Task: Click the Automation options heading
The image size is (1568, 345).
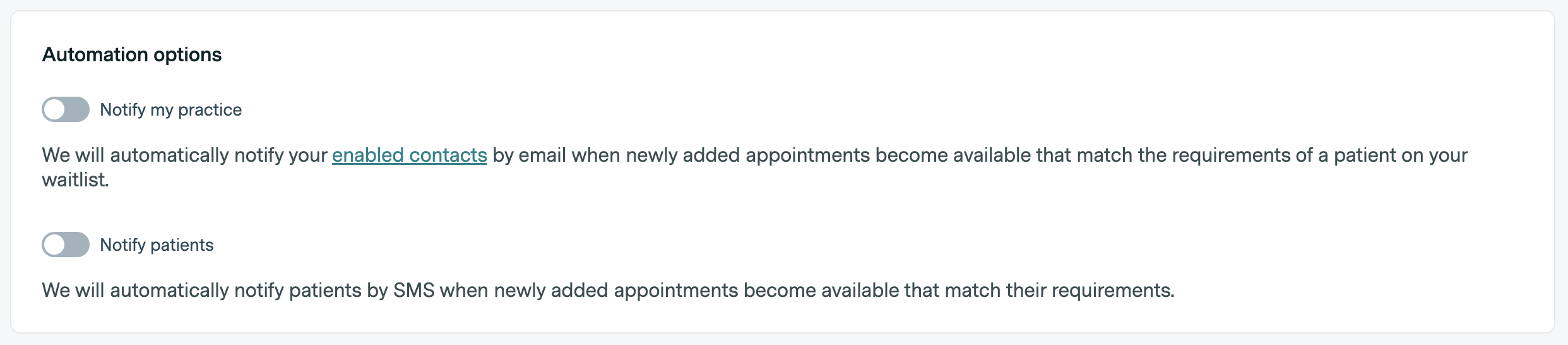Action: click(x=132, y=55)
